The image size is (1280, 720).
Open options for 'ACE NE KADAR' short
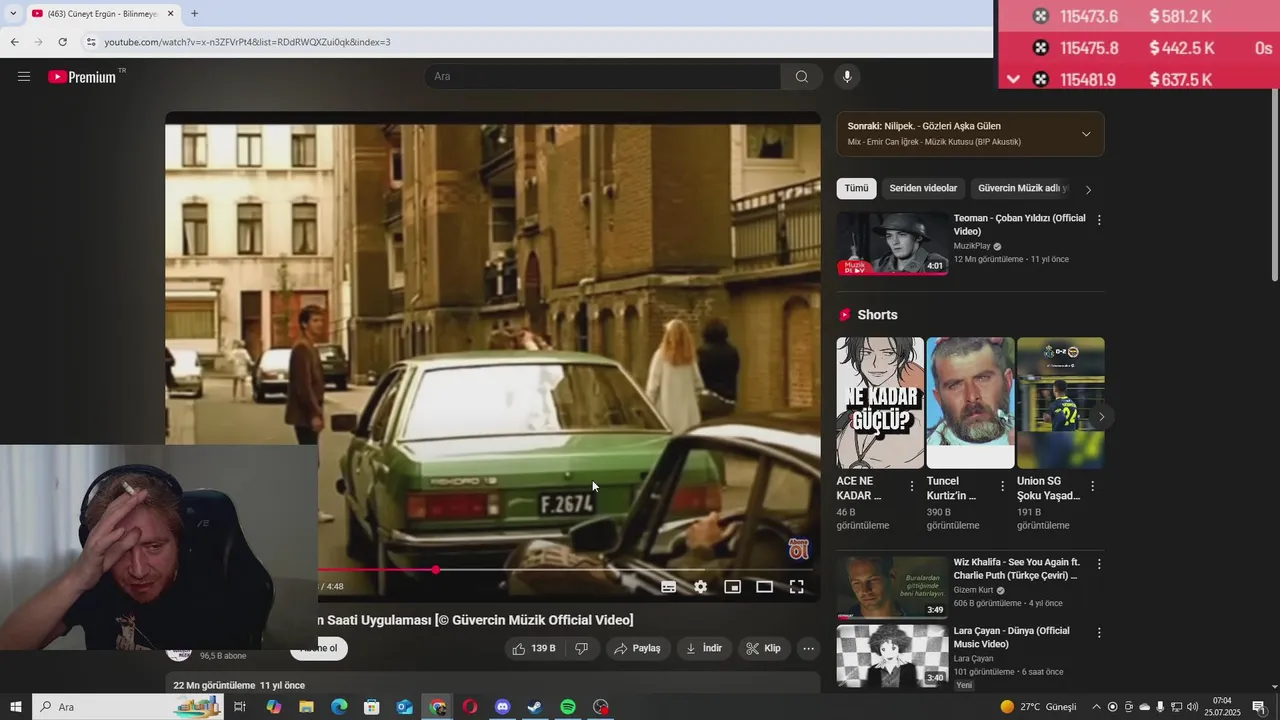click(912, 486)
